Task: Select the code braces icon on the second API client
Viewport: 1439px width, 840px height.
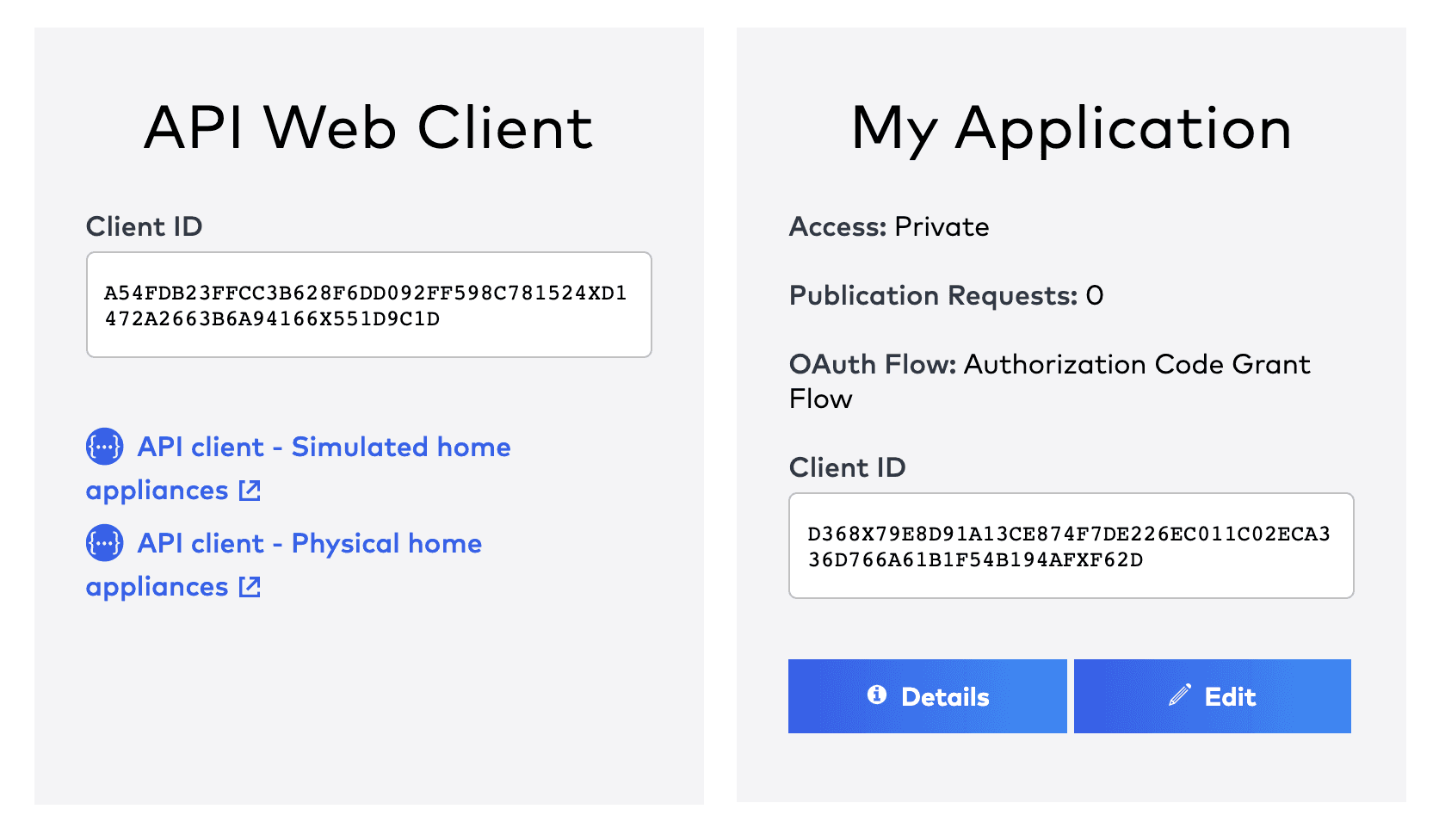Action: tap(104, 544)
